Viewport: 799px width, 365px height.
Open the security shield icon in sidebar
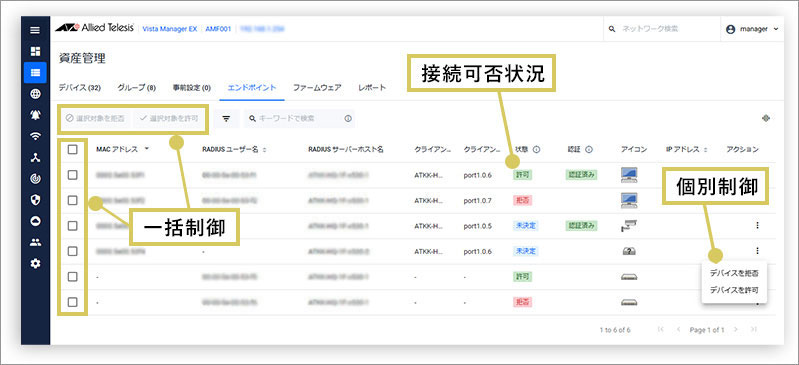click(35, 200)
